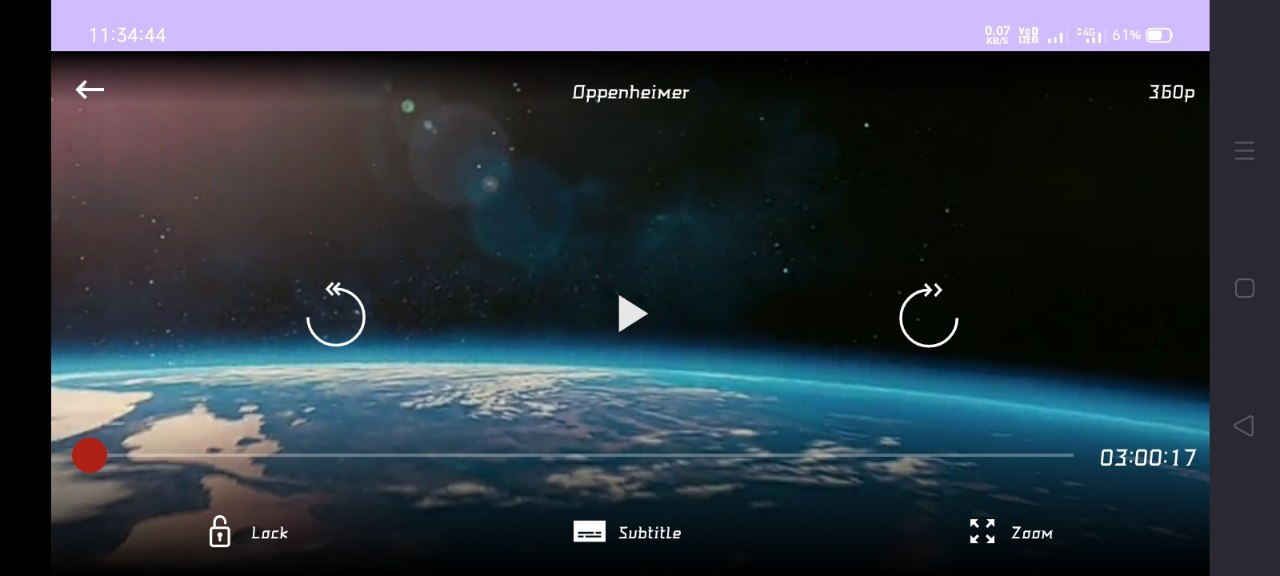Tap the back arrow to exit player

pyautogui.click(x=90, y=90)
